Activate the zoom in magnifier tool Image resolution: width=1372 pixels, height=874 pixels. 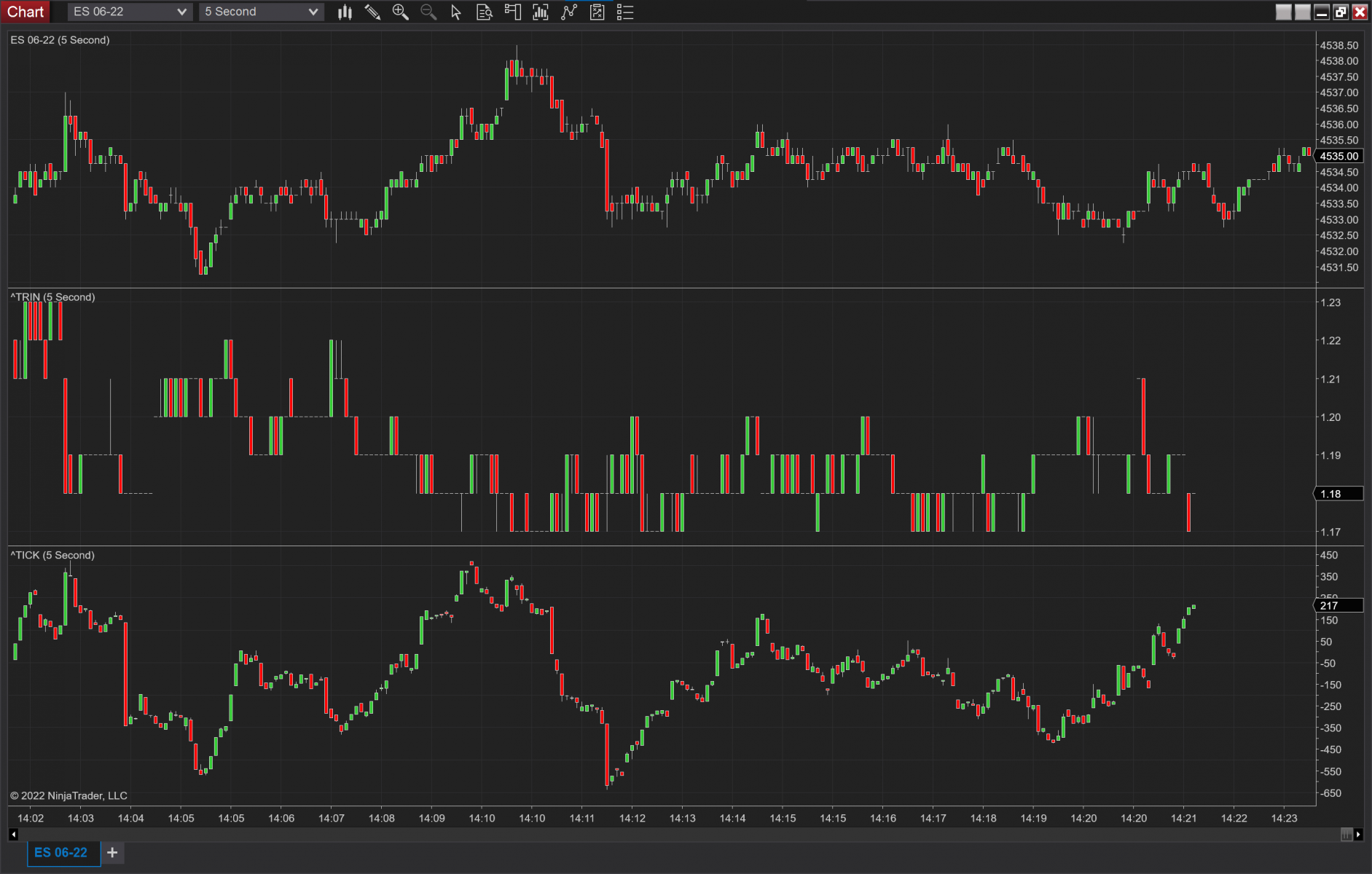coord(400,12)
